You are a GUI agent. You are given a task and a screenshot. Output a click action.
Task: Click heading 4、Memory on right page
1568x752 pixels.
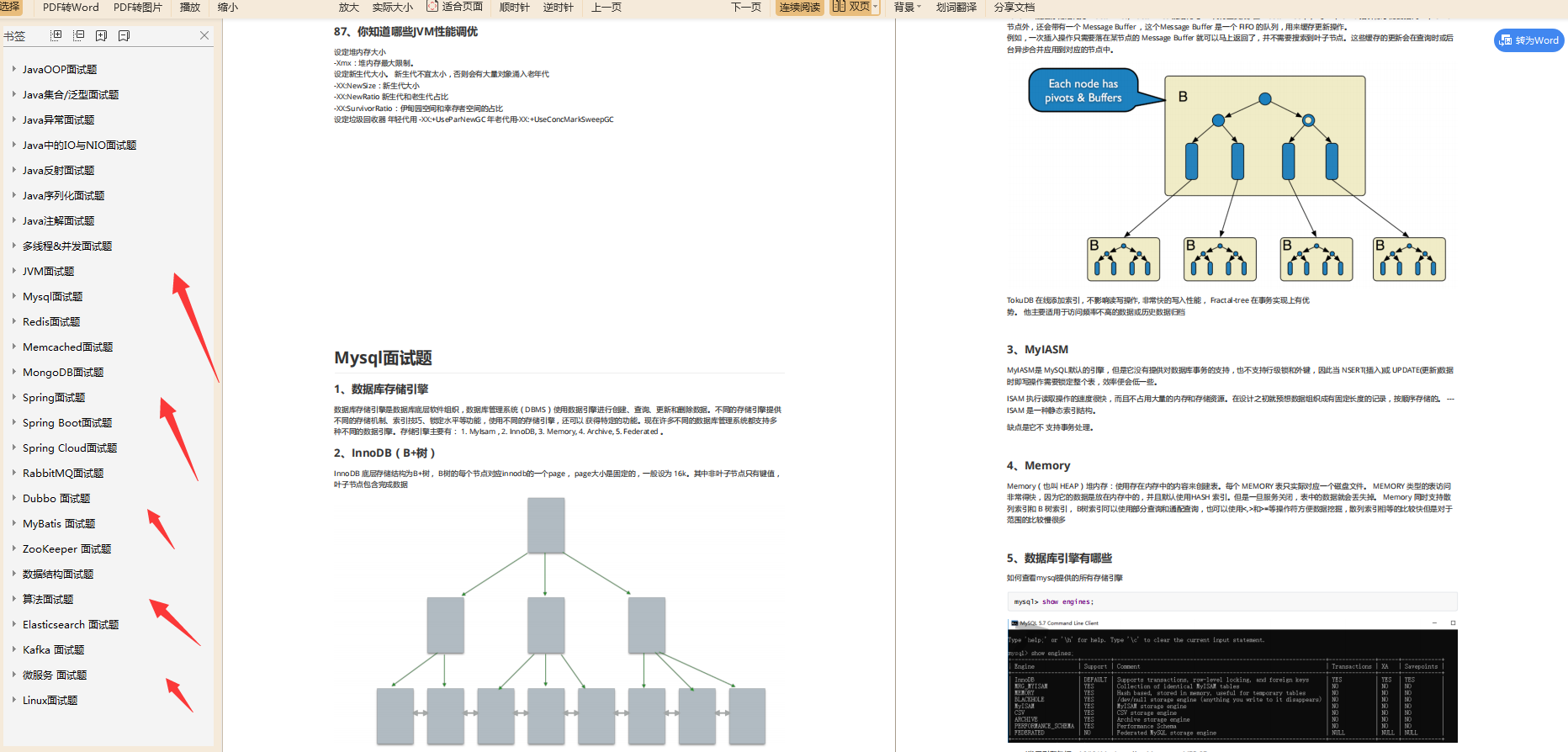coord(1038,465)
